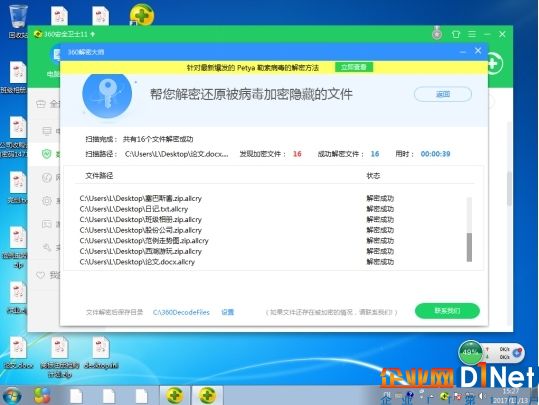Click the scan path C:\Users\L\Desktop\论文.docx...
This screenshot has width=539, height=405.
pos(176,154)
